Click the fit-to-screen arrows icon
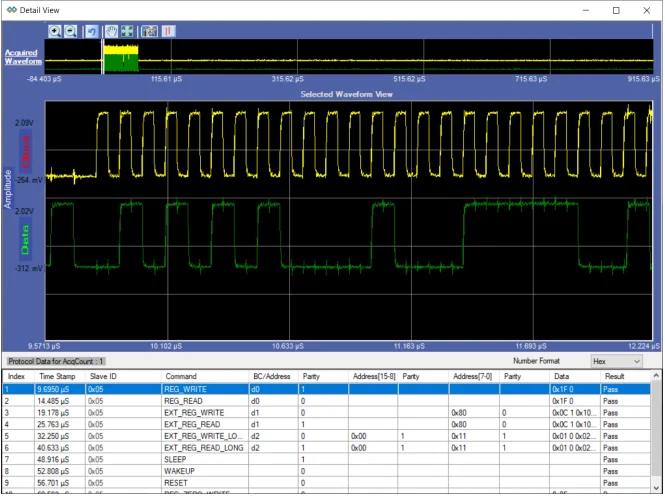 [128, 31]
